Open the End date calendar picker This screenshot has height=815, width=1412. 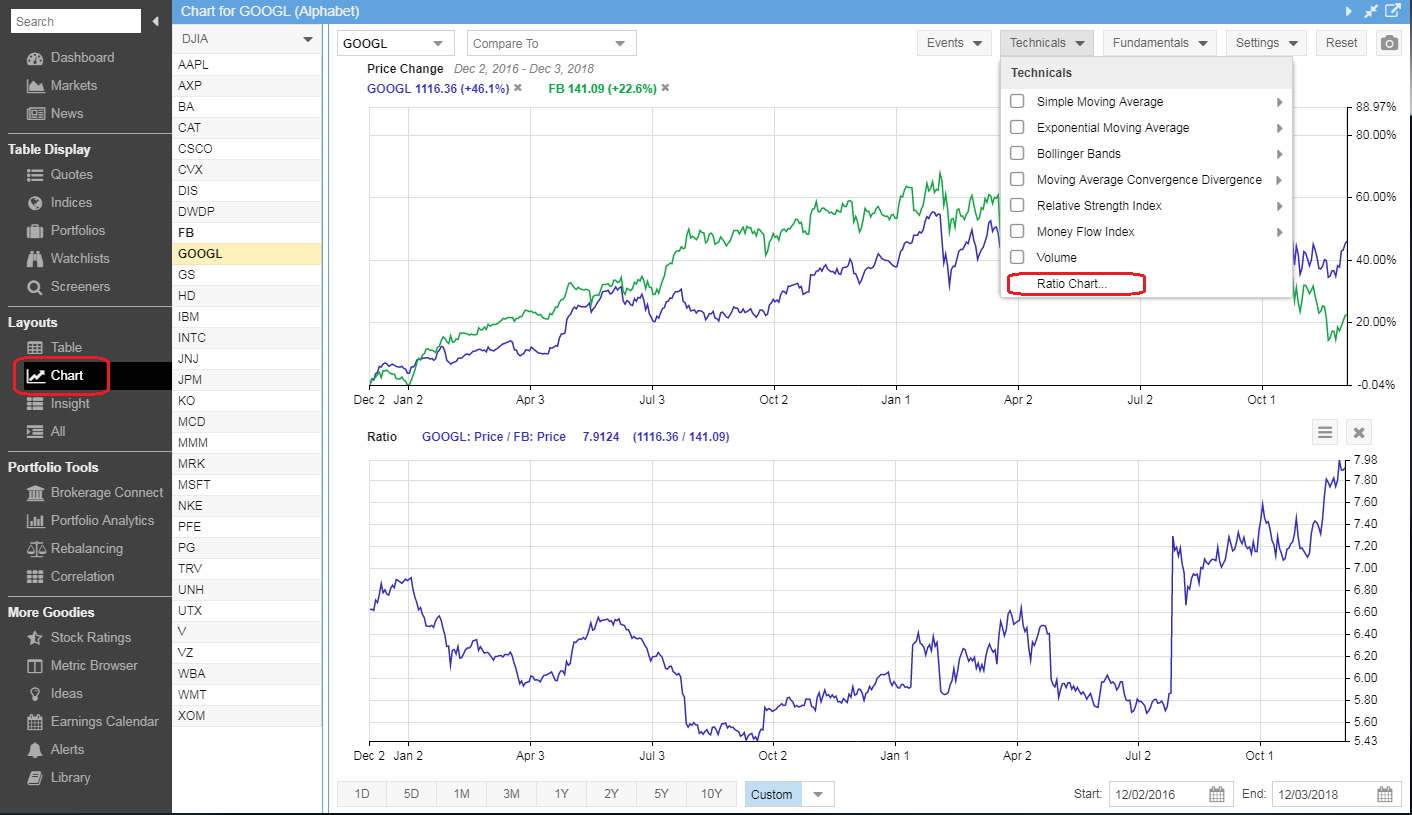tap(1384, 795)
